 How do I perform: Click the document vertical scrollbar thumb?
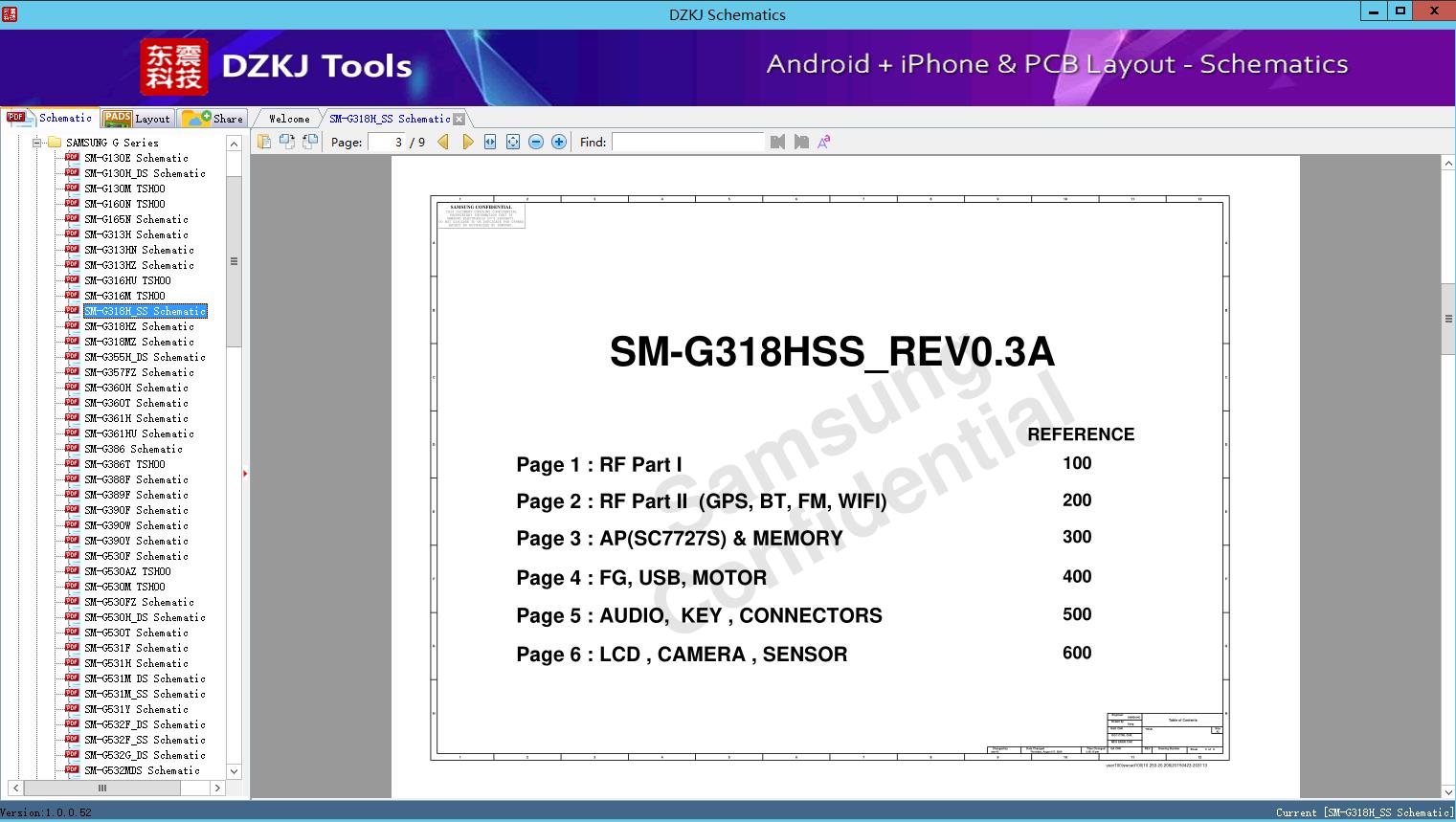(x=1448, y=319)
